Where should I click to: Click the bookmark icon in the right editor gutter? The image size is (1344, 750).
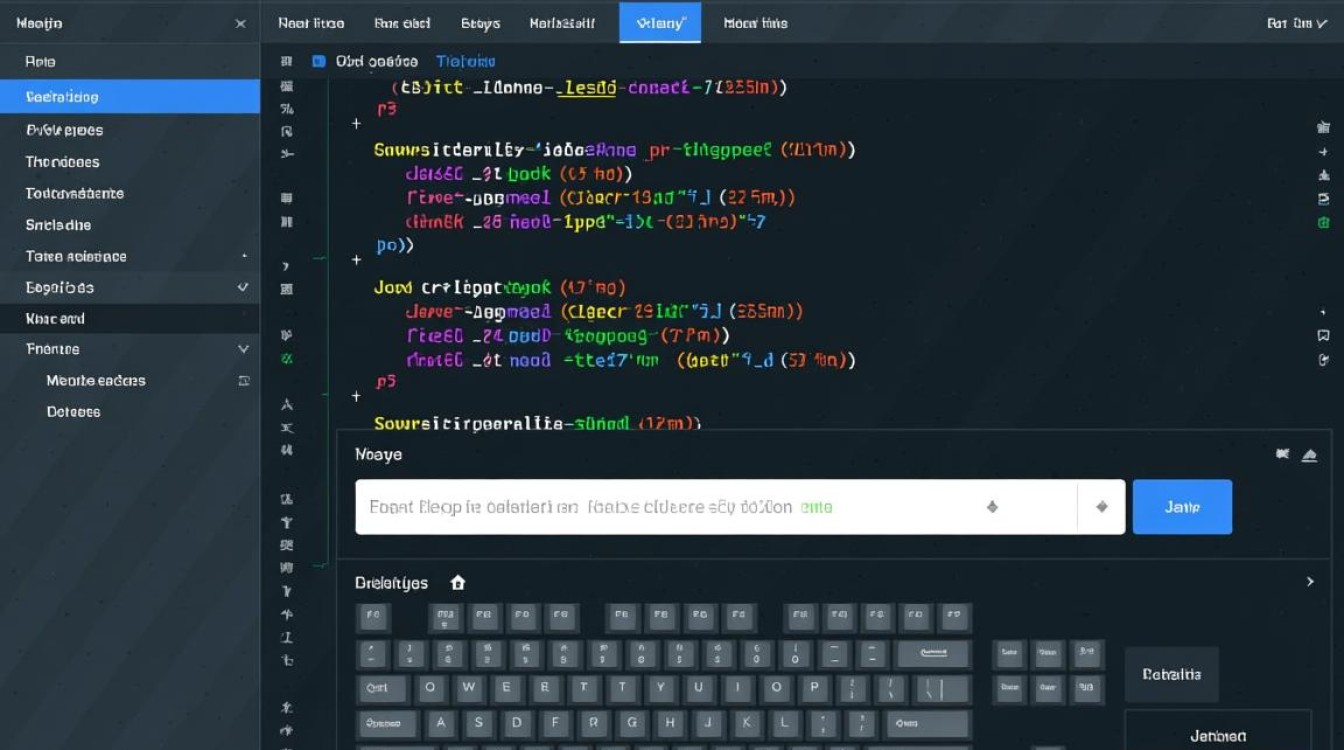(1324, 335)
